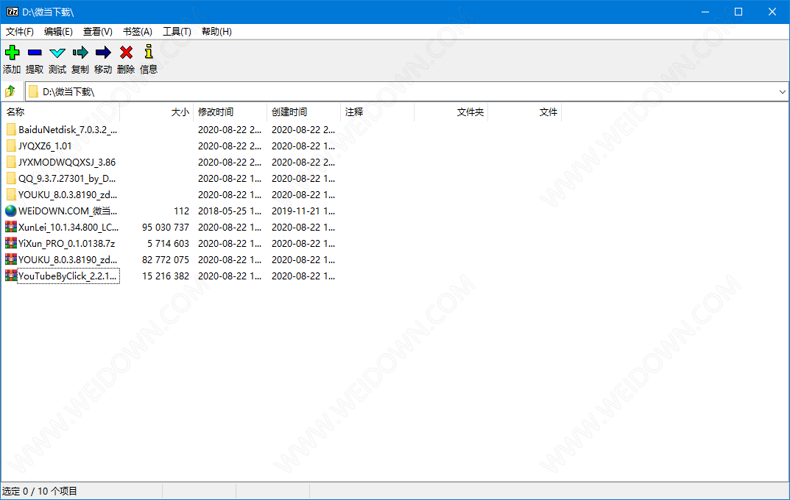Screen dimensions: 790x500
Task: Maximize the 7-Zip window
Action: [739, 12]
